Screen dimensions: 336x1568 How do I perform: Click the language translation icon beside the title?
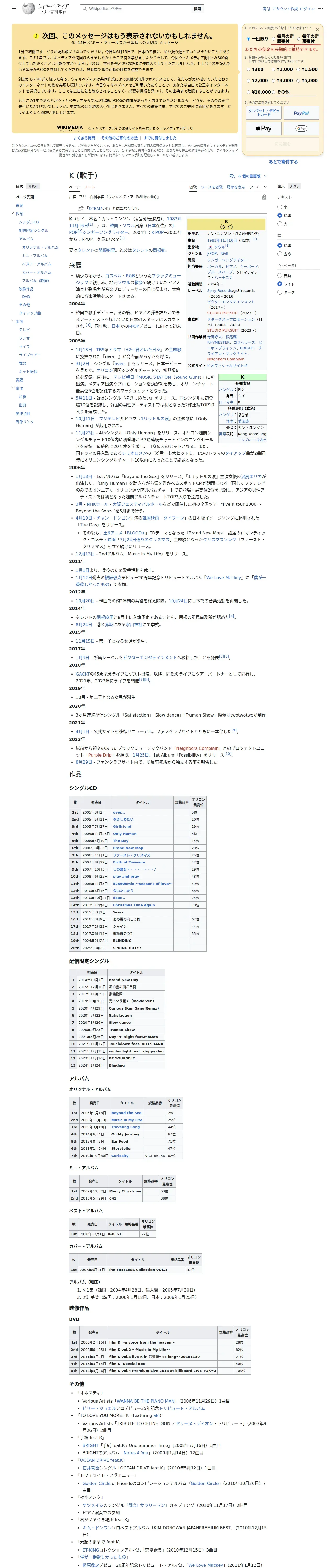pyautogui.click(x=232, y=176)
